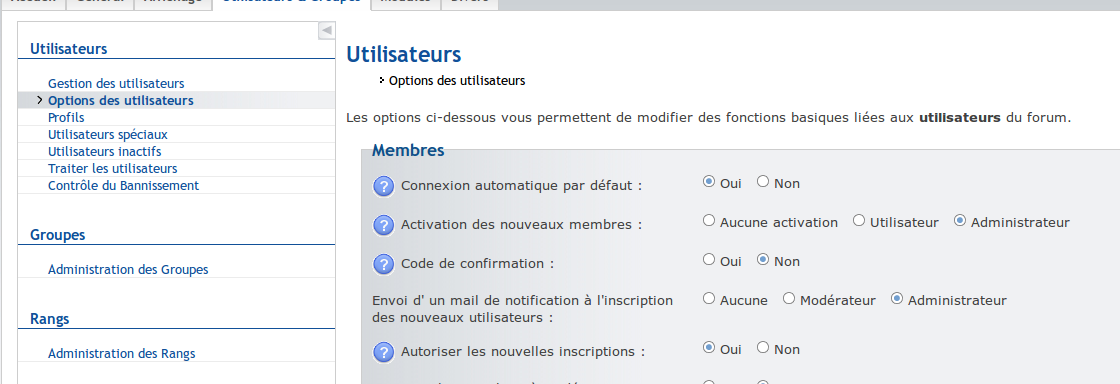The width and height of the screenshot is (1120, 384).
Task: Open Contrôle du Bannissement
Action: pyautogui.click(x=124, y=186)
